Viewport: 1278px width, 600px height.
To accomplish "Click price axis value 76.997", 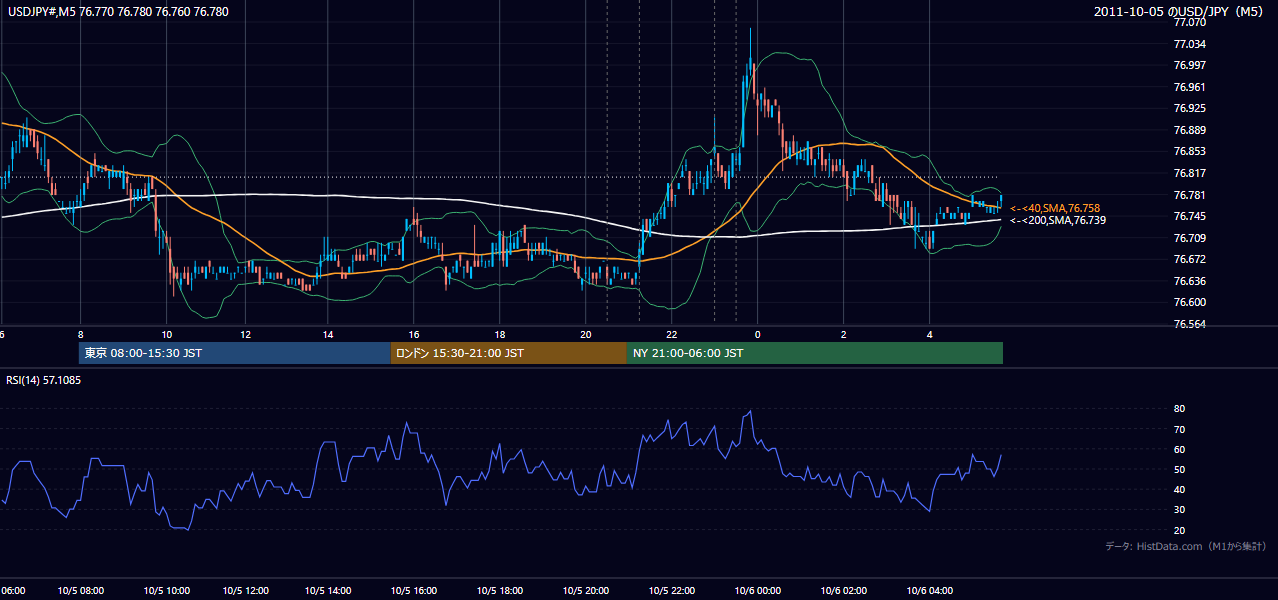I will [1190, 65].
